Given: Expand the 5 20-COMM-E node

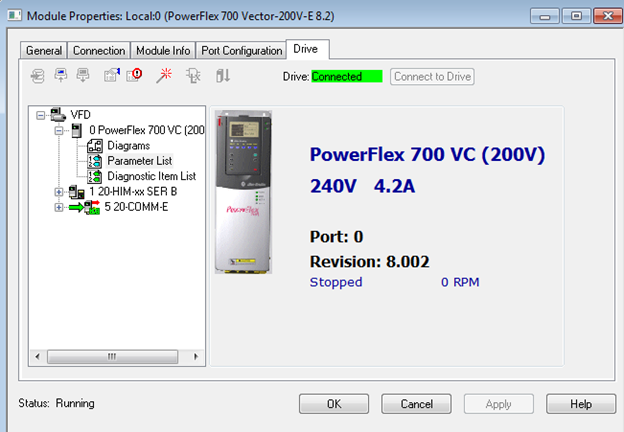Looking at the screenshot, I should click(x=58, y=207).
